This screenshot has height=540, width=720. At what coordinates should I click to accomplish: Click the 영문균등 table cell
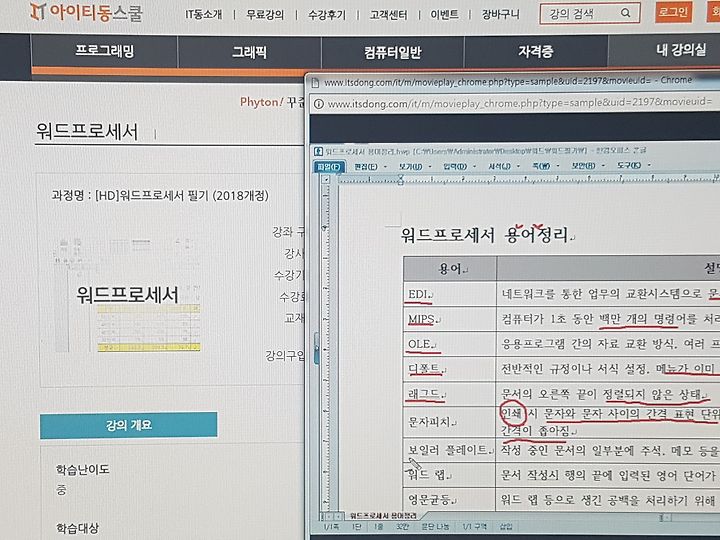click(450, 499)
